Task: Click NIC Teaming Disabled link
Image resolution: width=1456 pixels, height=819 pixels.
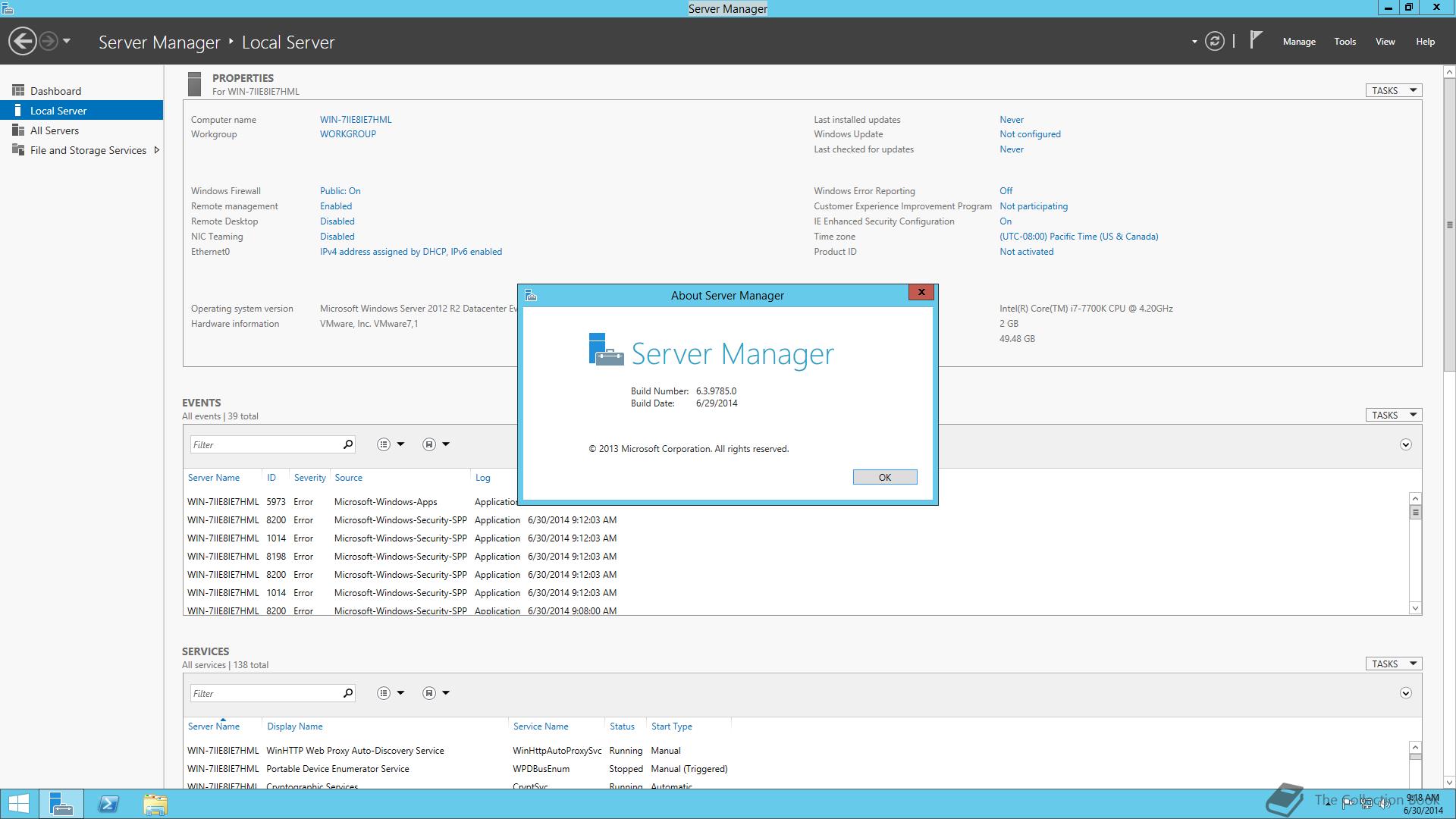Action: pyautogui.click(x=337, y=237)
